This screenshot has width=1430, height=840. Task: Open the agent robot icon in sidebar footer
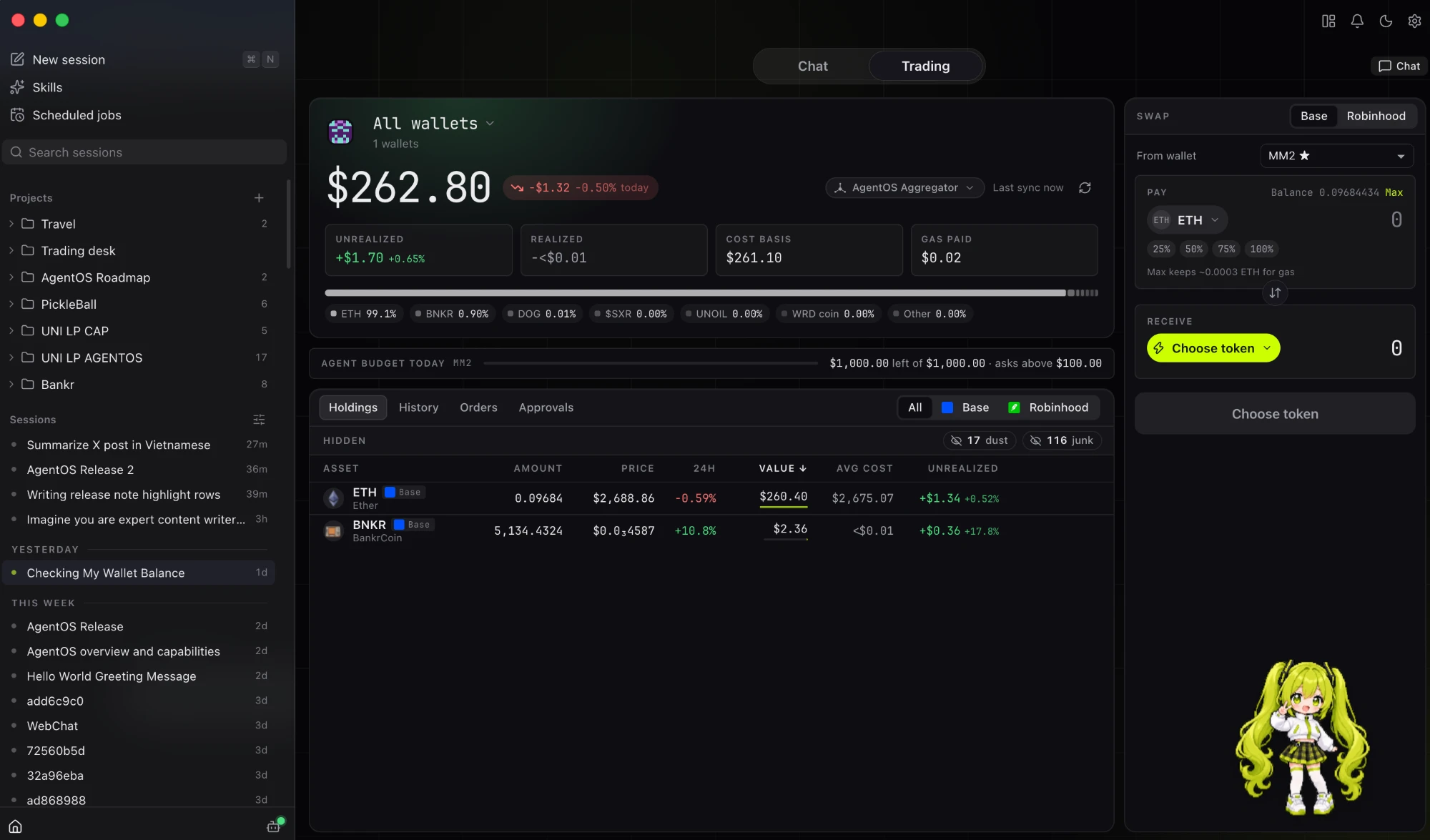(x=274, y=826)
